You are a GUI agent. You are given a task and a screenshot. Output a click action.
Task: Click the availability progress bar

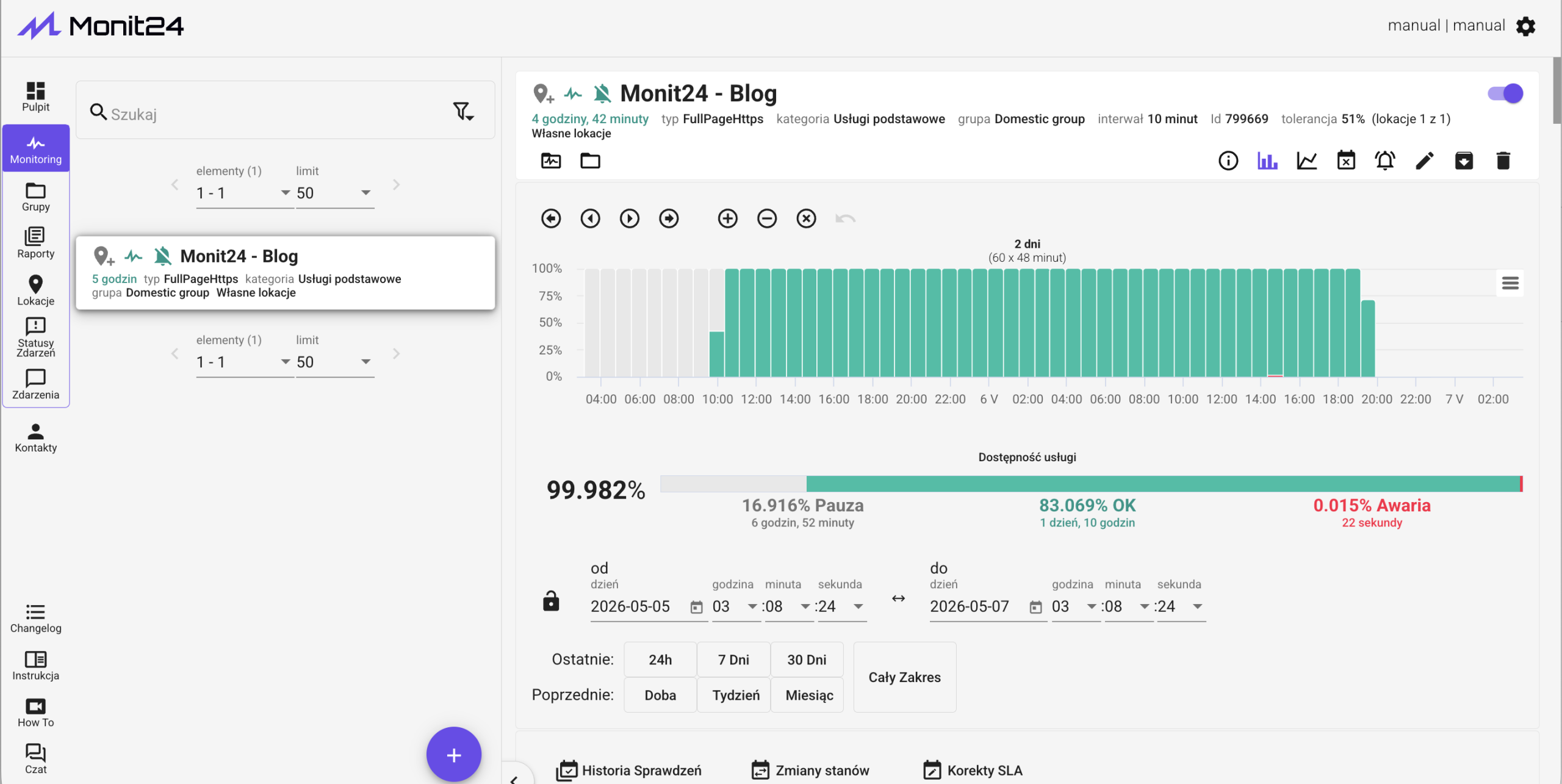coord(1092,484)
